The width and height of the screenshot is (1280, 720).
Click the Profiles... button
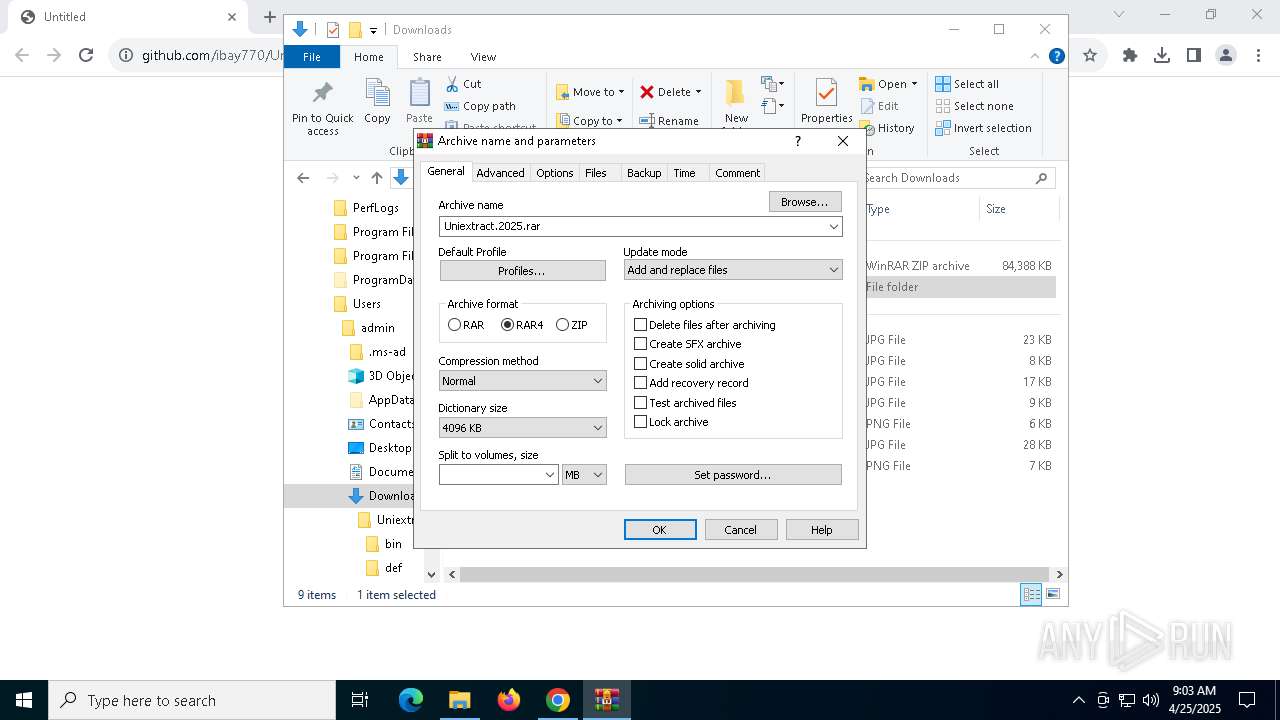click(x=522, y=271)
